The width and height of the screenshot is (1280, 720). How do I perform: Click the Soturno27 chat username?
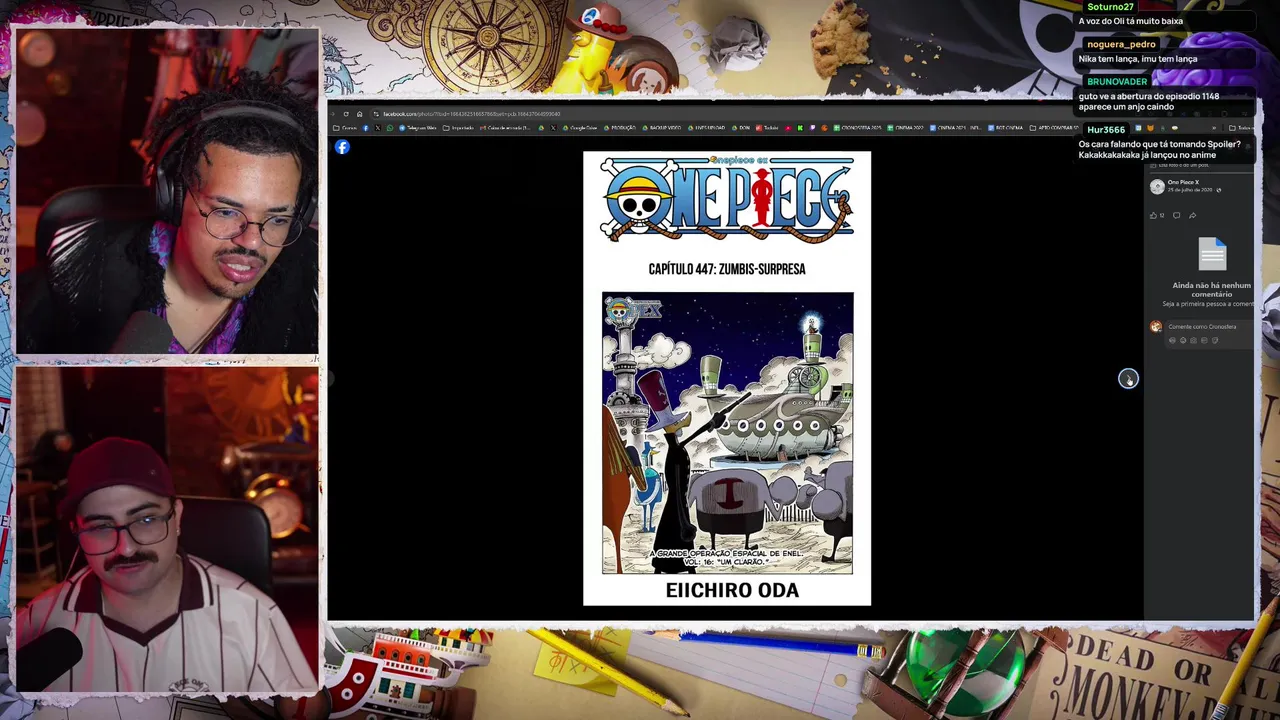point(1111,7)
